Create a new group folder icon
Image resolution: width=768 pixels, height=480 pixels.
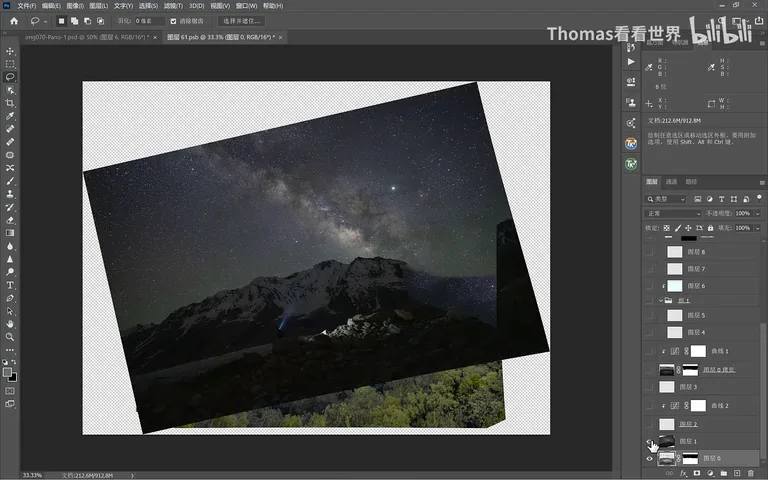pos(723,473)
